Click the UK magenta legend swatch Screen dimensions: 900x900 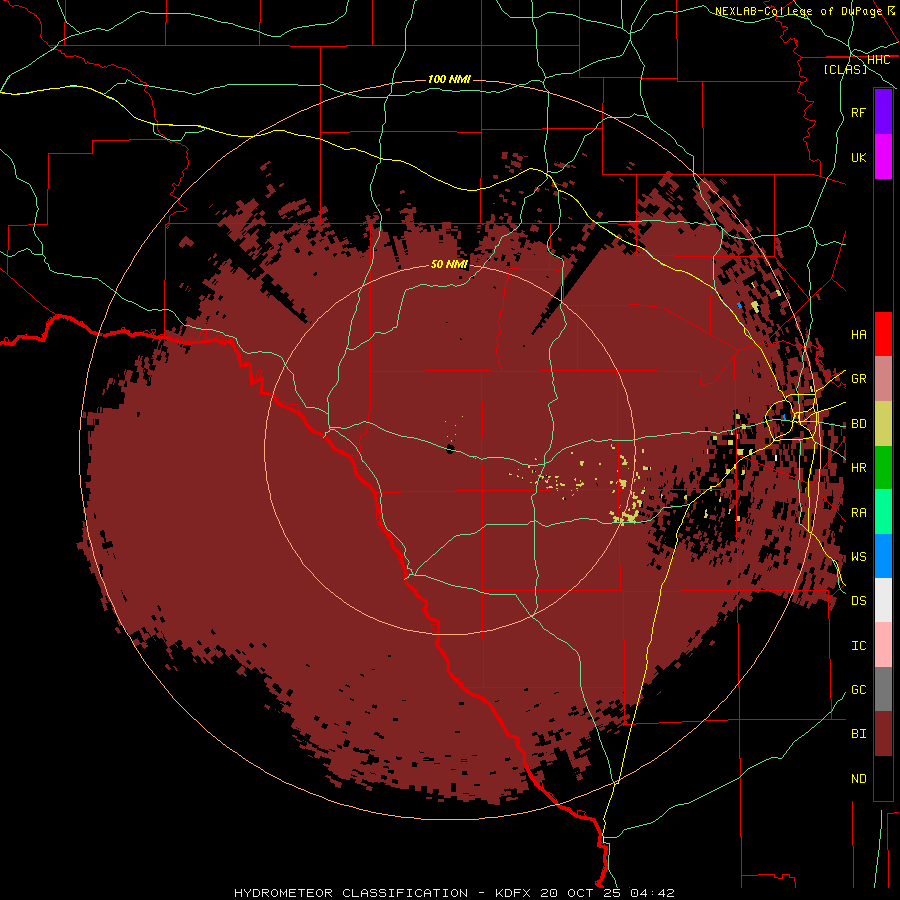pyautogui.click(x=883, y=157)
